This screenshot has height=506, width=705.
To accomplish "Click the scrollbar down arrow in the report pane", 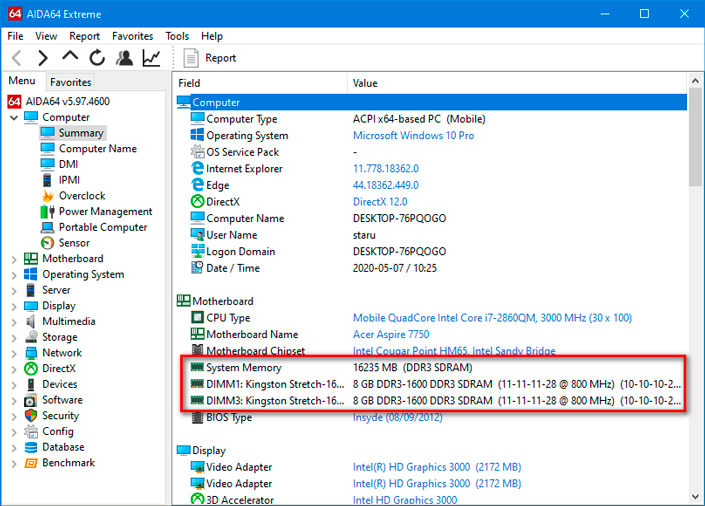I will click(x=695, y=497).
